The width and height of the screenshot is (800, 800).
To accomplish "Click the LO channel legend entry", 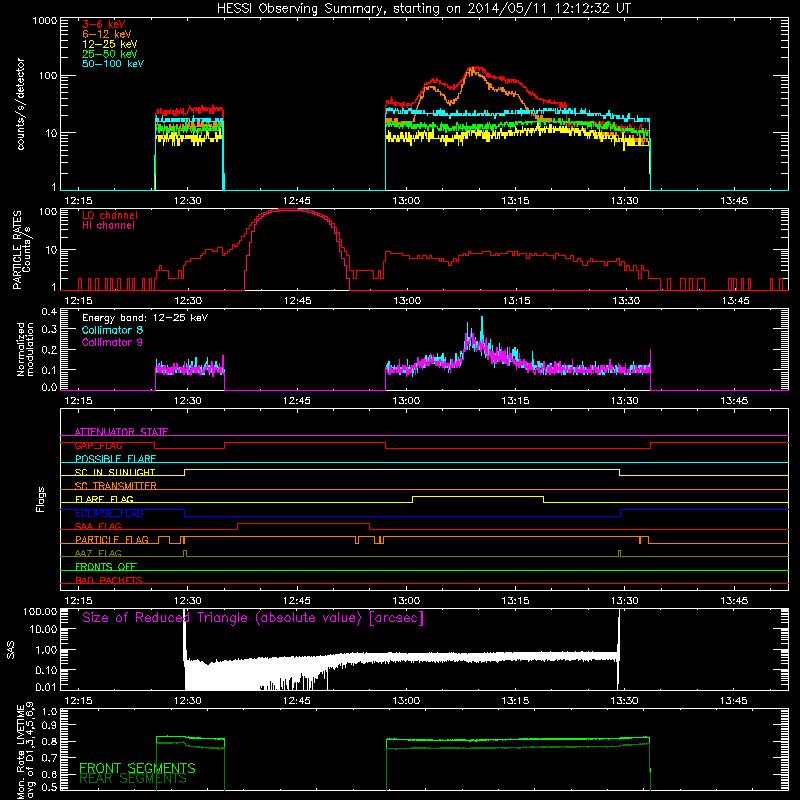I will click(110, 215).
